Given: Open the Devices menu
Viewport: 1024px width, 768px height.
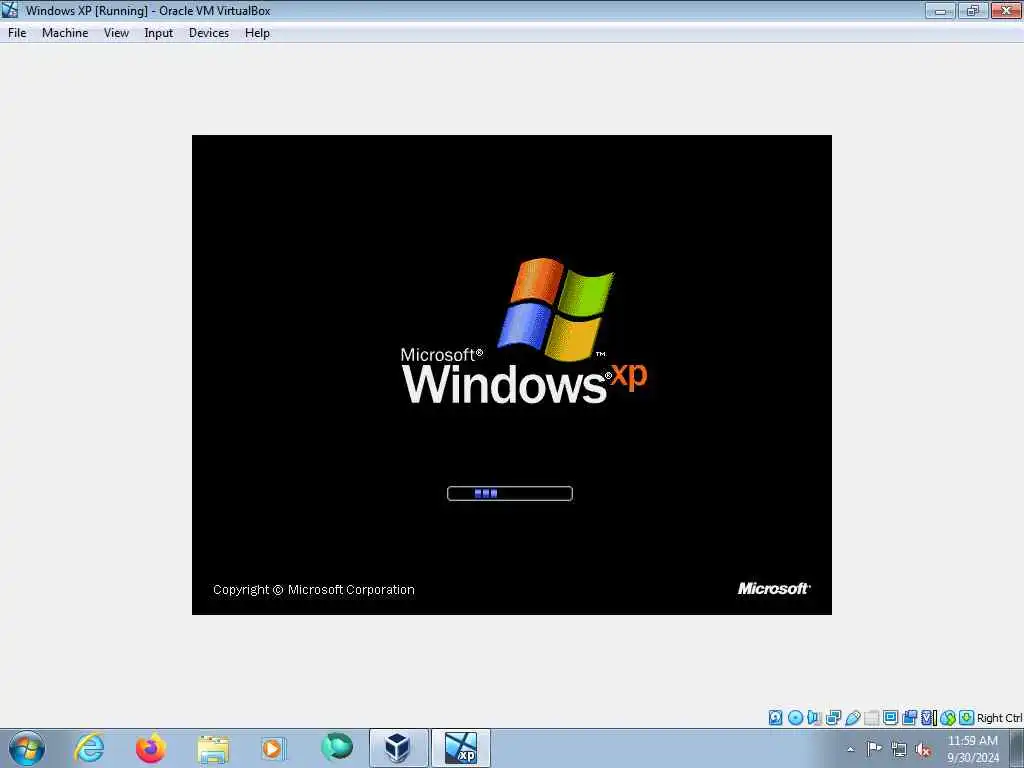Looking at the screenshot, I should click(x=209, y=33).
